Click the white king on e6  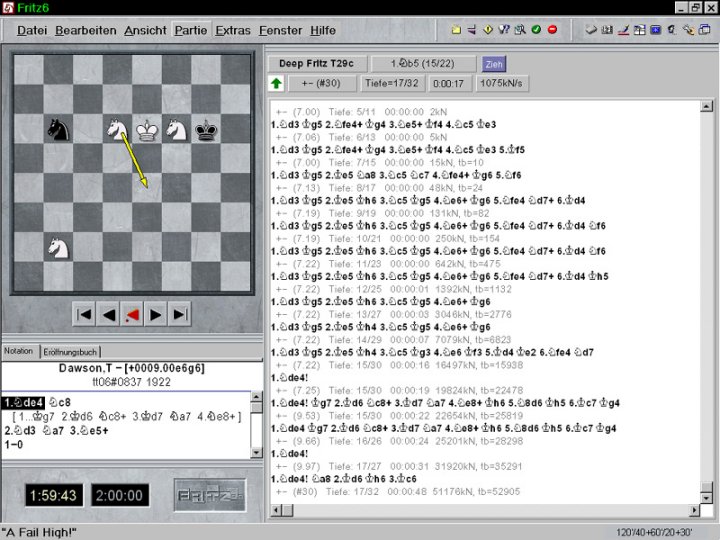pos(147,129)
